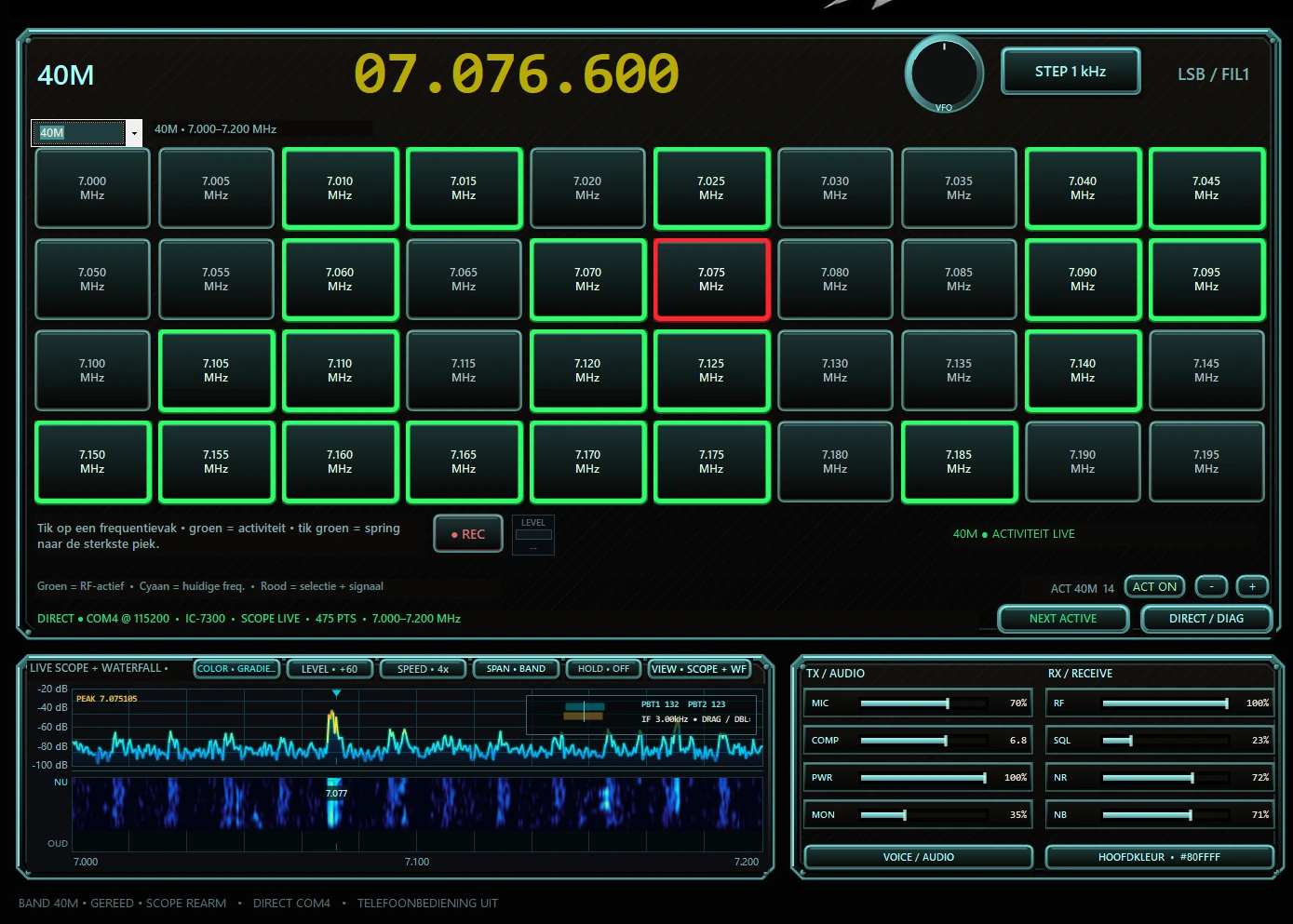Open the DIRECT / DIAG panel

tap(1206, 619)
